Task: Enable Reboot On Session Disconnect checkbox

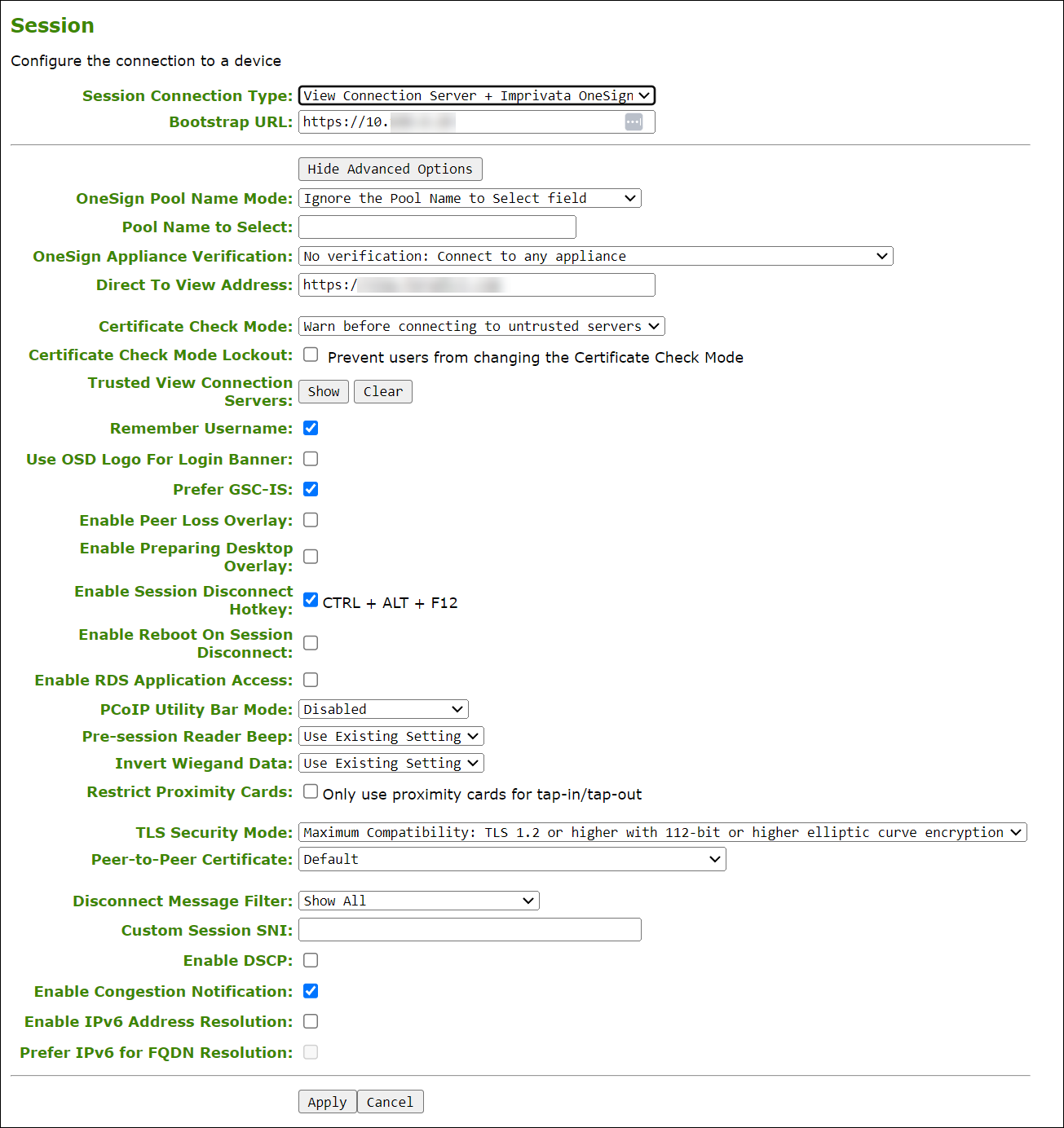Action: point(311,643)
